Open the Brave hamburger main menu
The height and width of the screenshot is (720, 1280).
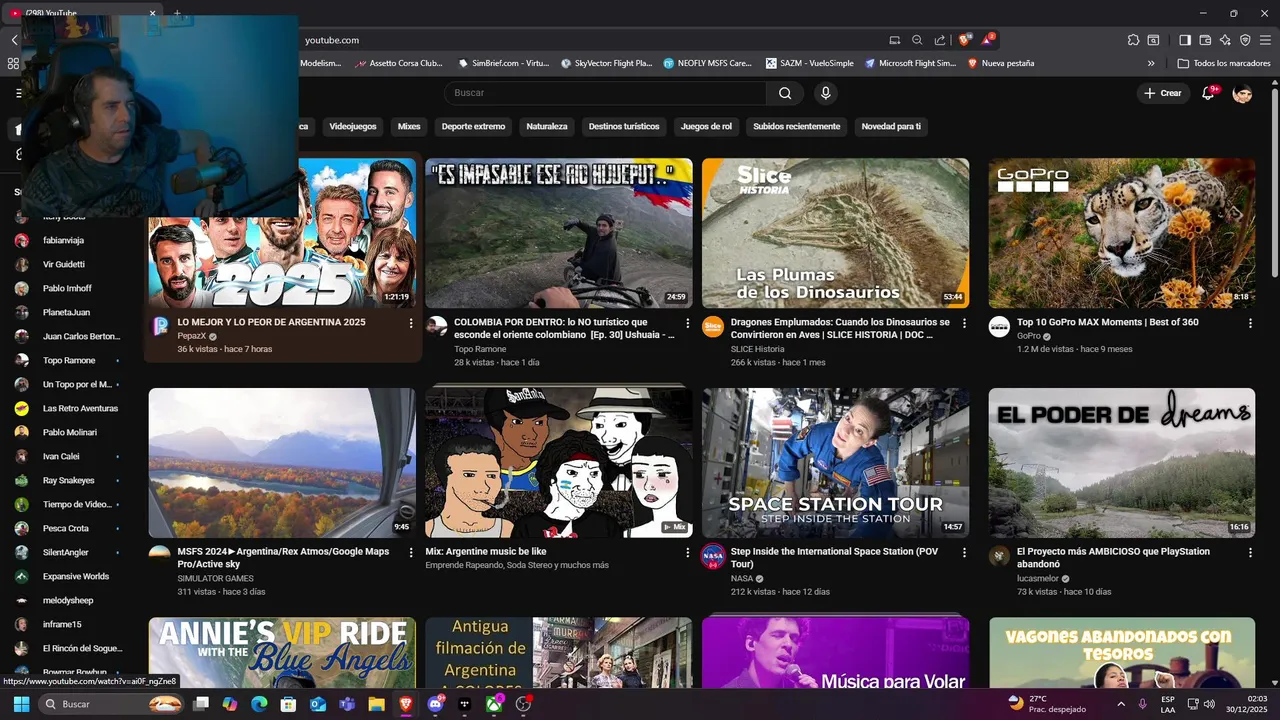click(x=1265, y=40)
